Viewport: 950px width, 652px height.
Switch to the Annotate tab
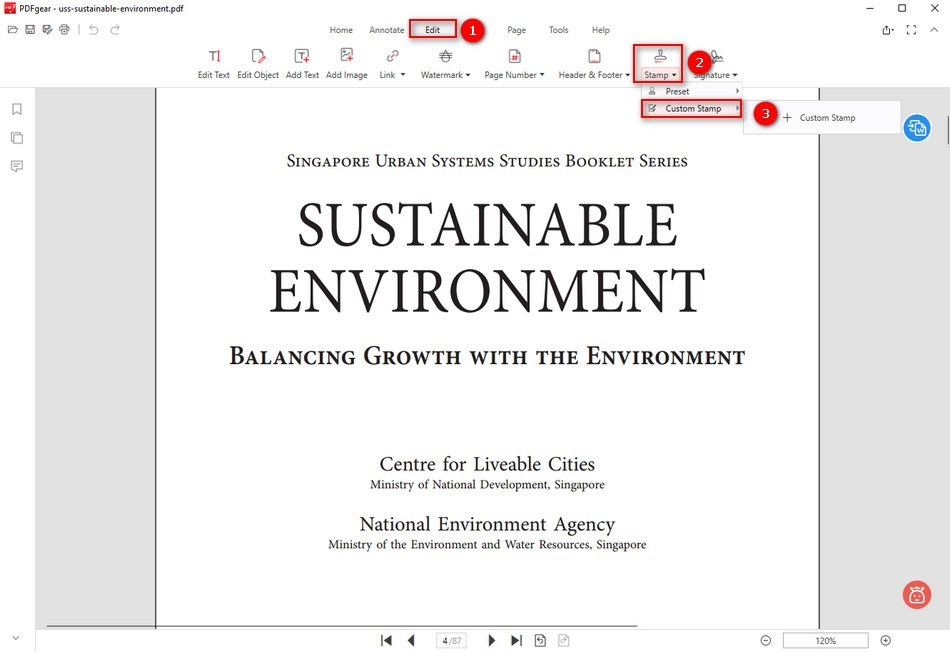[x=386, y=30]
